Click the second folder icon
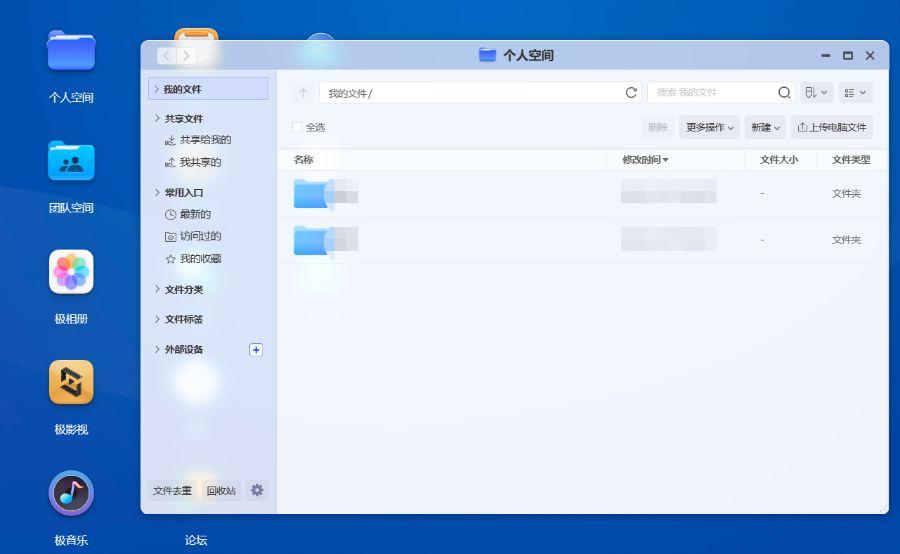Image resolution: width=900 pixels, height=554 pixels. (x=312, y=240)
